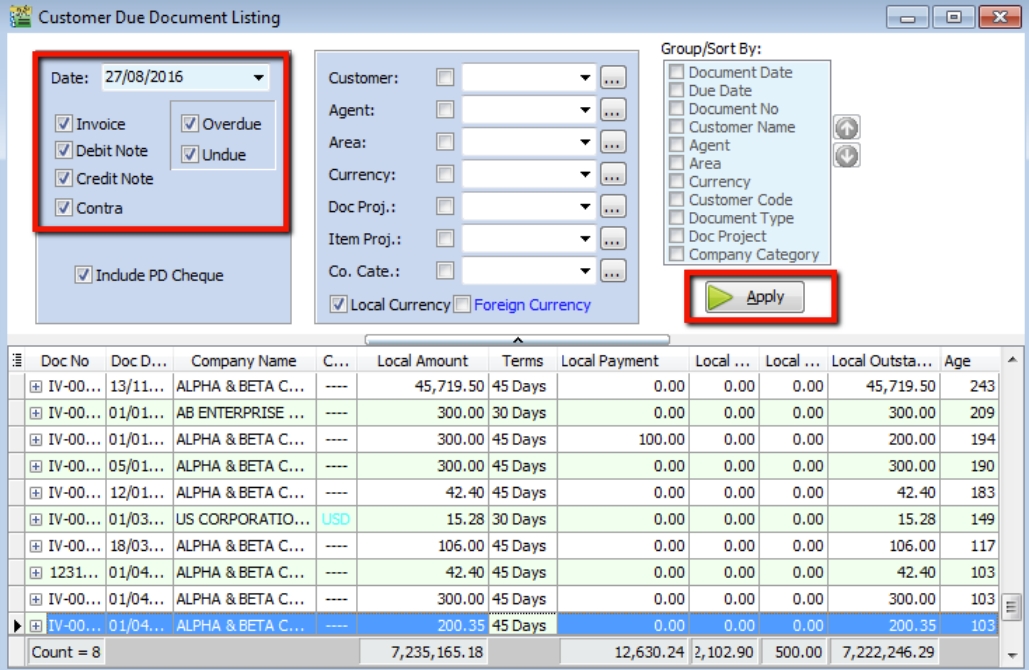Click the grid column chooser icon
1029x670 pixels.
pos(17,361)
